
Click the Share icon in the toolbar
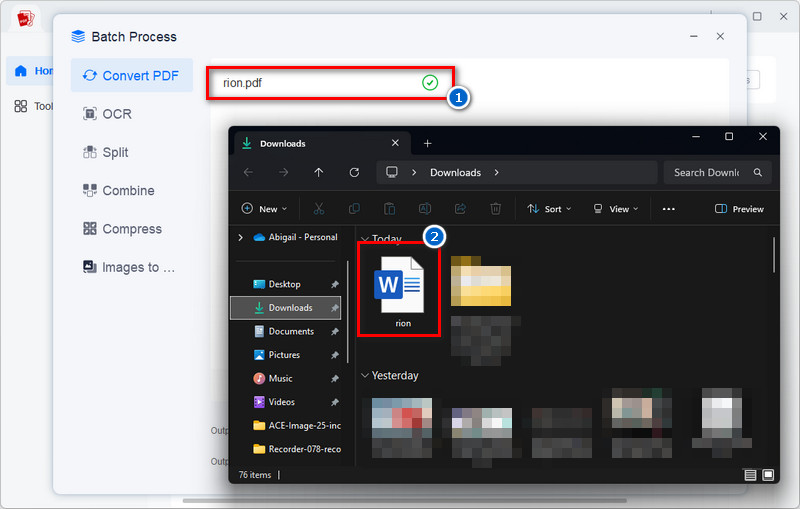[460, 209]
